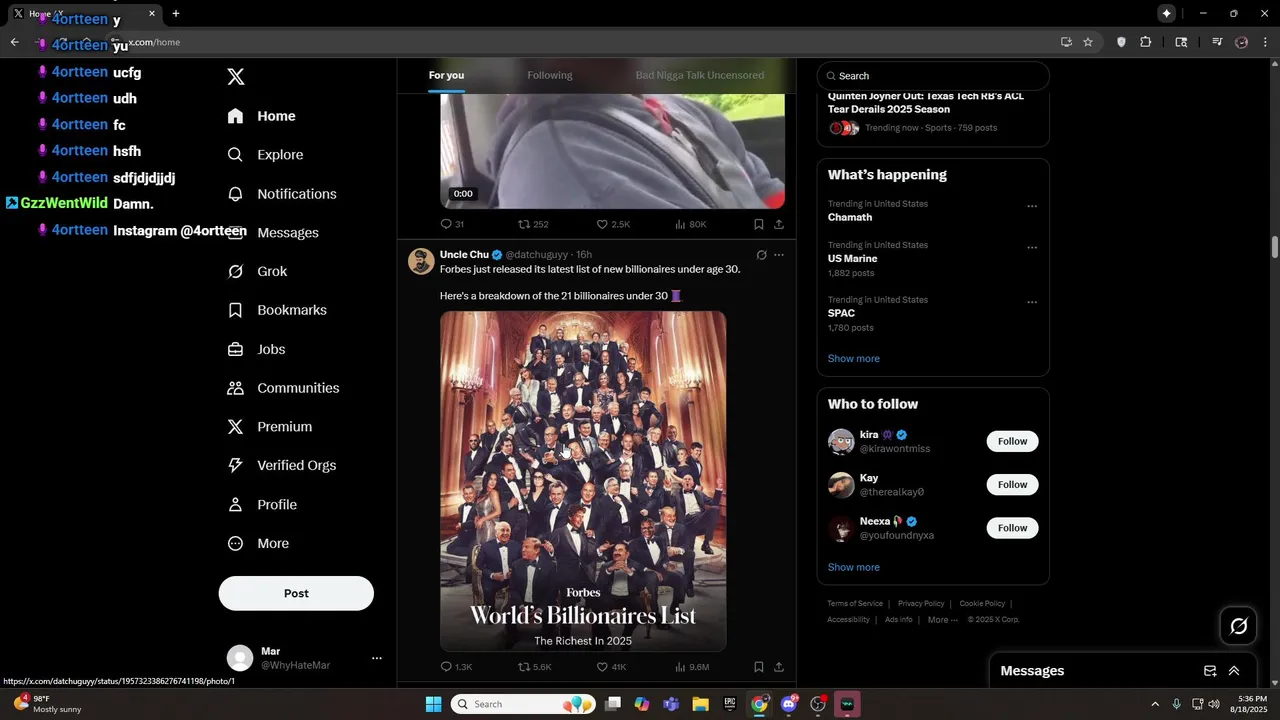Bookmark the video post with 80K views

point(759,224)
